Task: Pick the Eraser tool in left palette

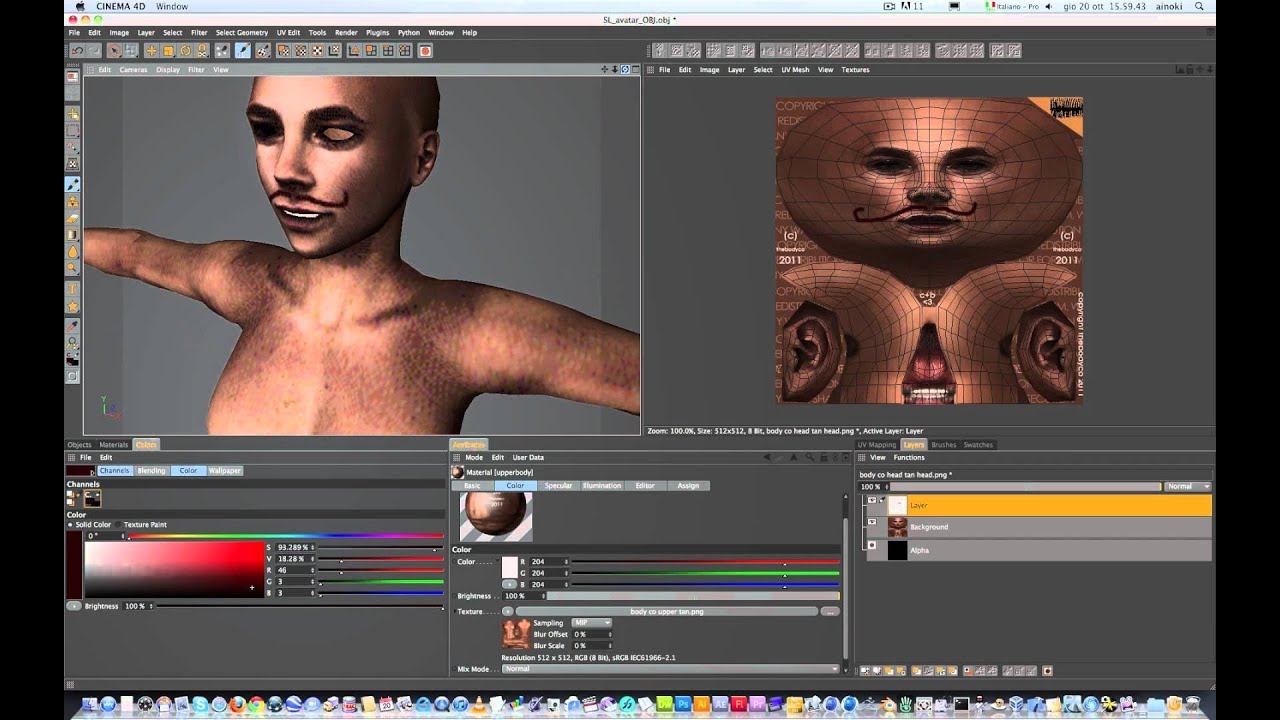Action: 73,219
